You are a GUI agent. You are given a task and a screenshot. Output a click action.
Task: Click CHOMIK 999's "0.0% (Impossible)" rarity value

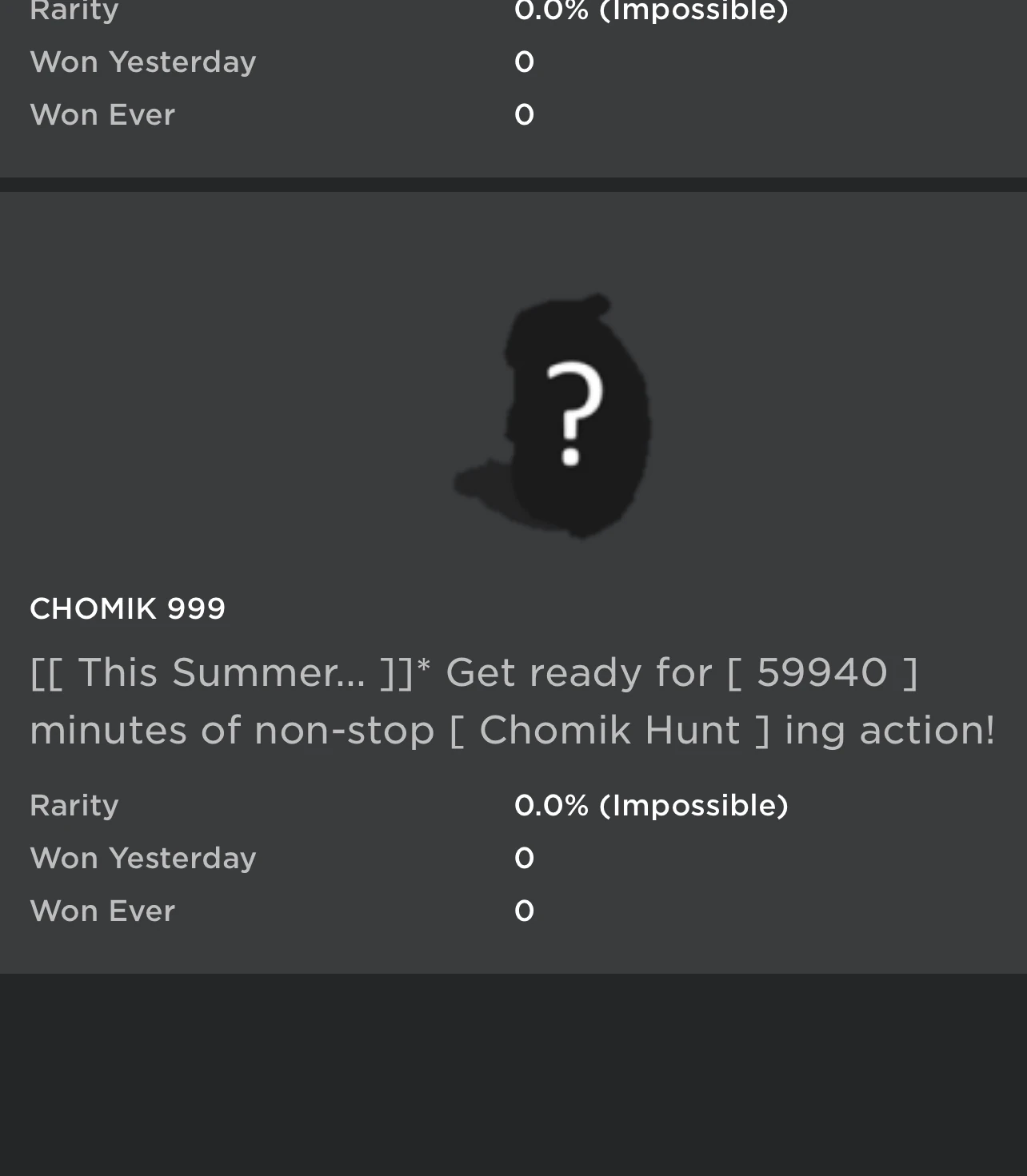(x=651, y=805)
